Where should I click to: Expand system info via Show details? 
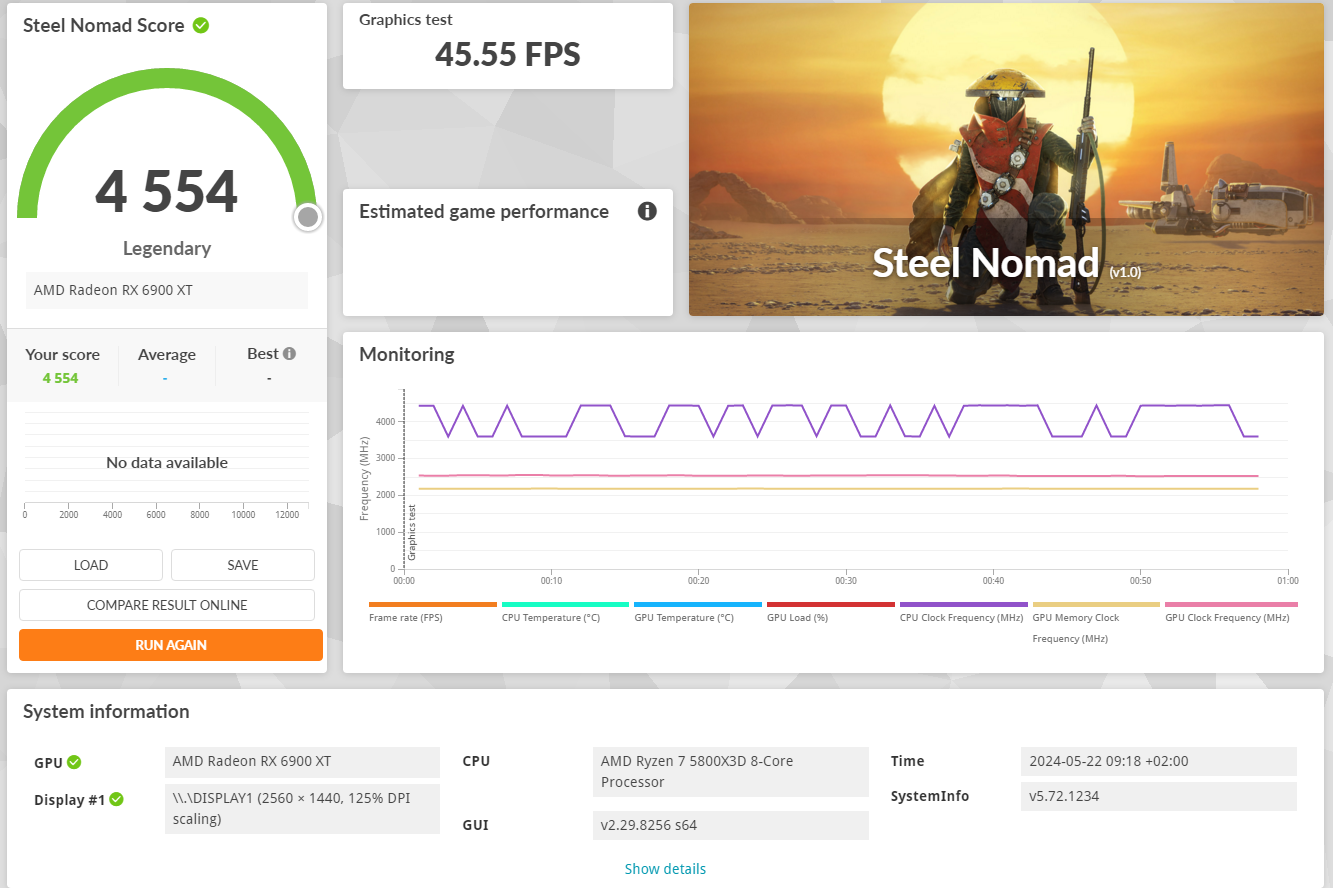pos(665,869)
